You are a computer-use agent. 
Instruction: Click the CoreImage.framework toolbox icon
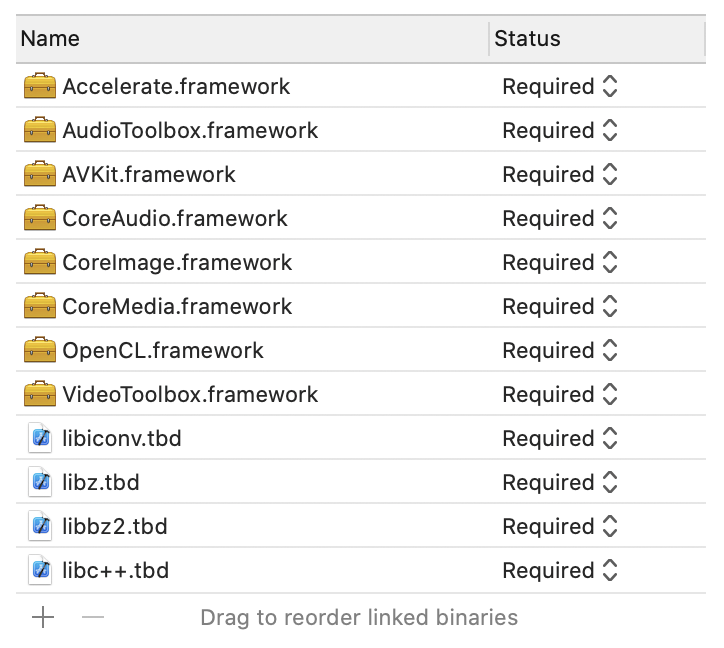(x=39, y=263)
